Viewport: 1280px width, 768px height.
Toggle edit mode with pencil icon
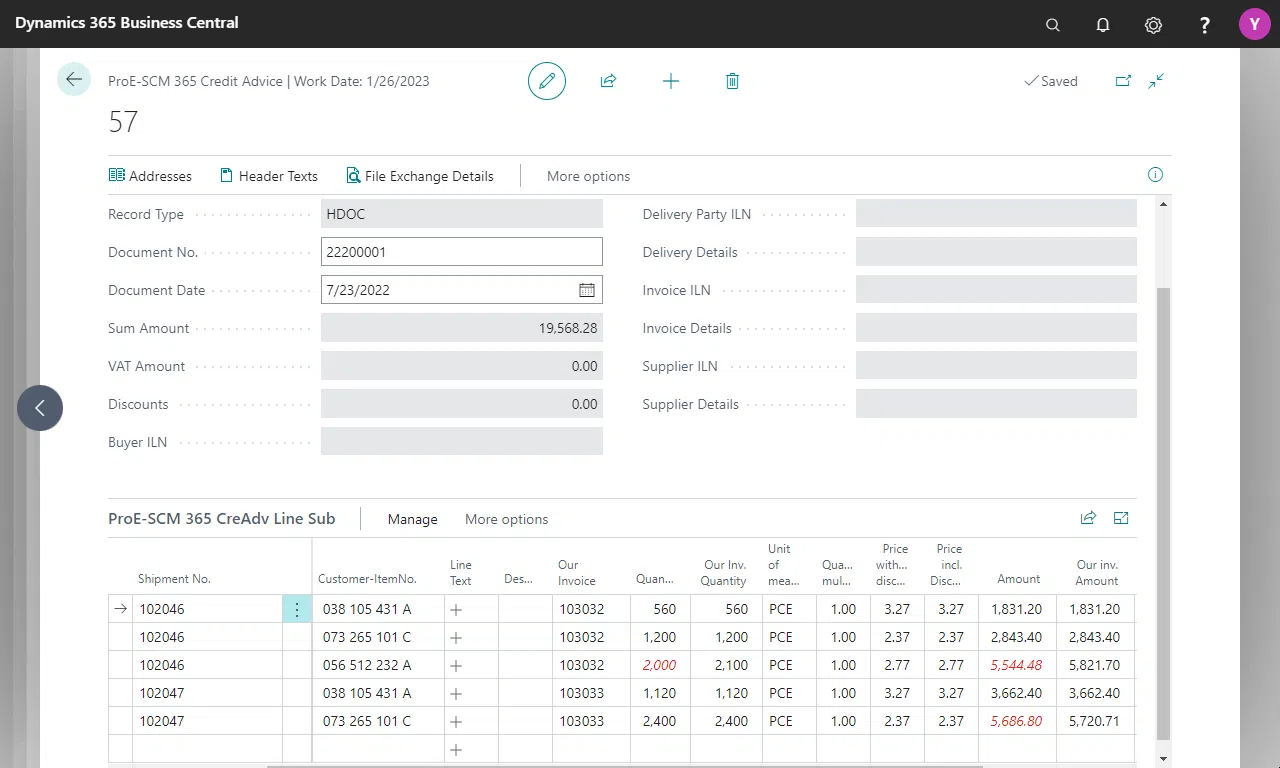point(547,81)
